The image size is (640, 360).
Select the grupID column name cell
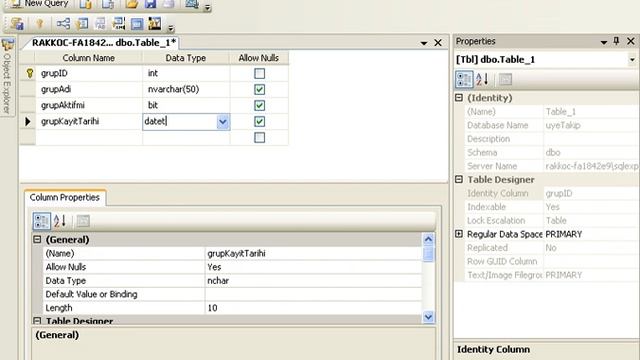point(89,73)
